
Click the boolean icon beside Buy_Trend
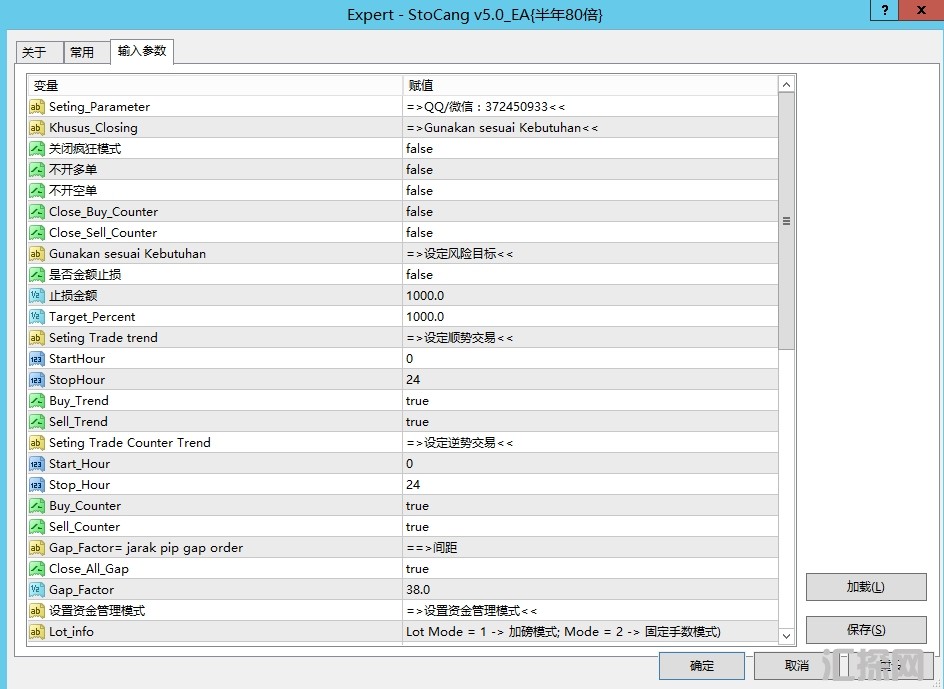(x=37, y=401)
